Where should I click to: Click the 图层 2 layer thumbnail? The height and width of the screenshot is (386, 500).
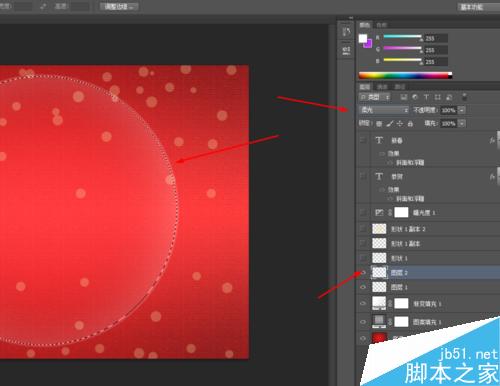tap(379, 272)
